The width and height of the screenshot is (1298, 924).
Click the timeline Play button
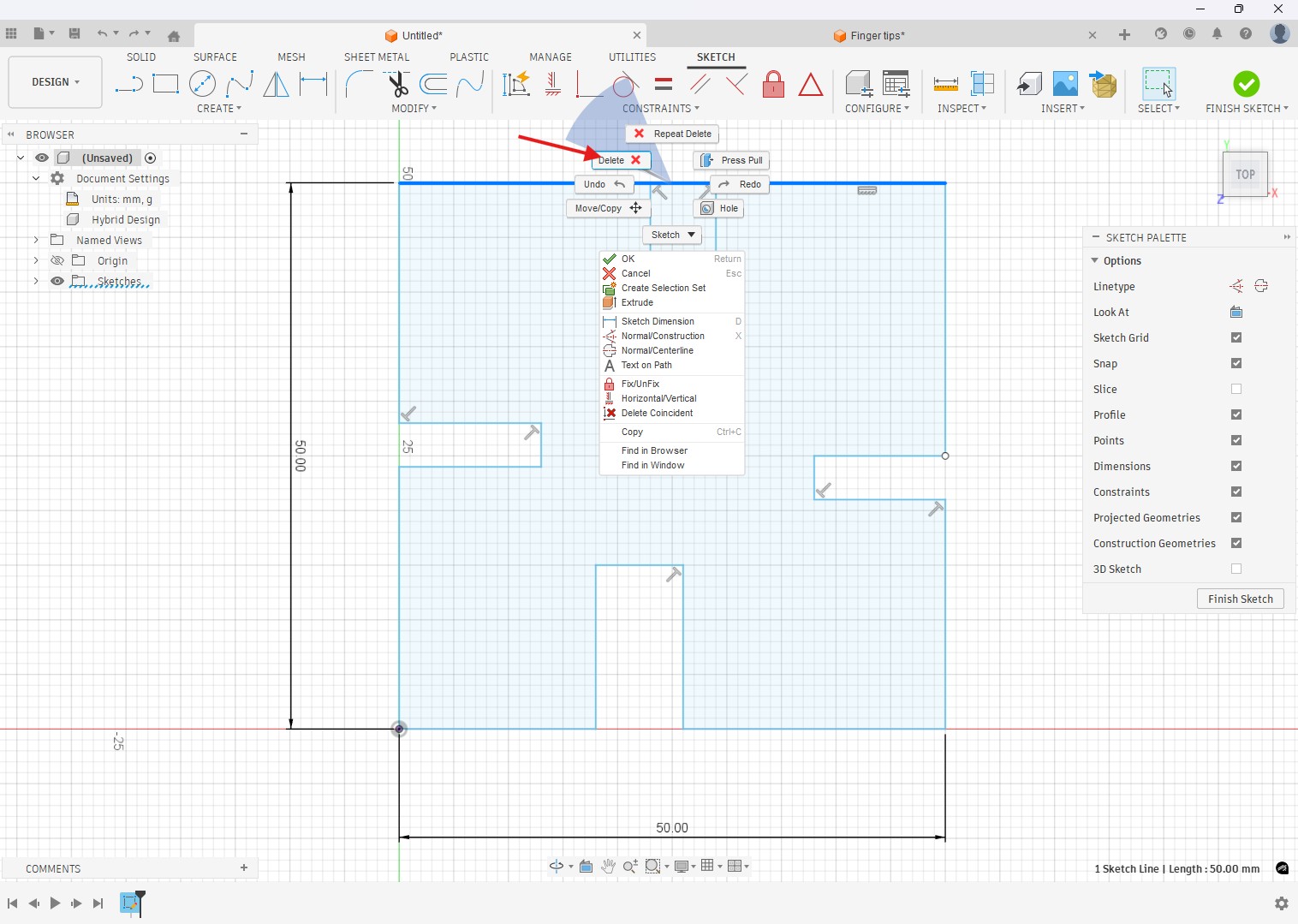(x=55, y=903)
